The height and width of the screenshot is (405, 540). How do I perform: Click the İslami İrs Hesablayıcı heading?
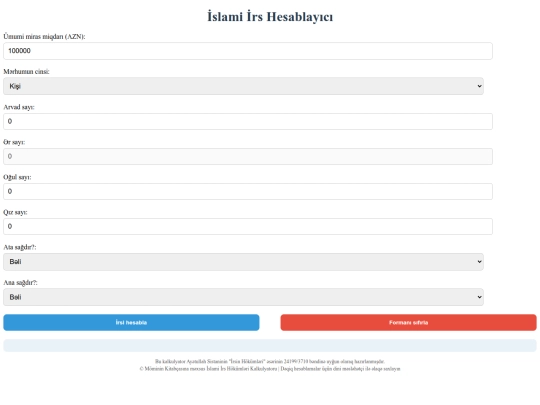pos(270,17)
